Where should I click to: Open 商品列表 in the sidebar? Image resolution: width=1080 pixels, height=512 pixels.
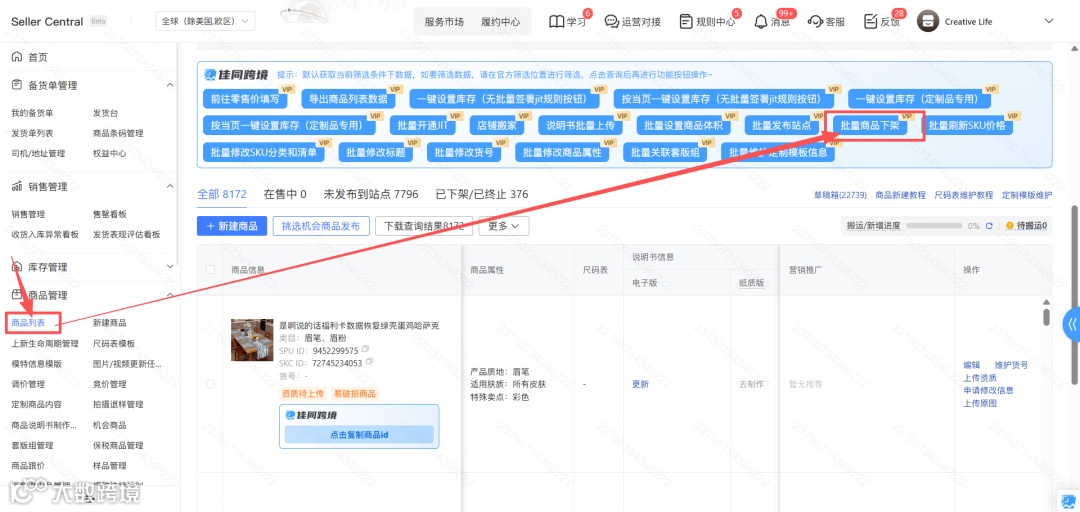tap(28, 322)
